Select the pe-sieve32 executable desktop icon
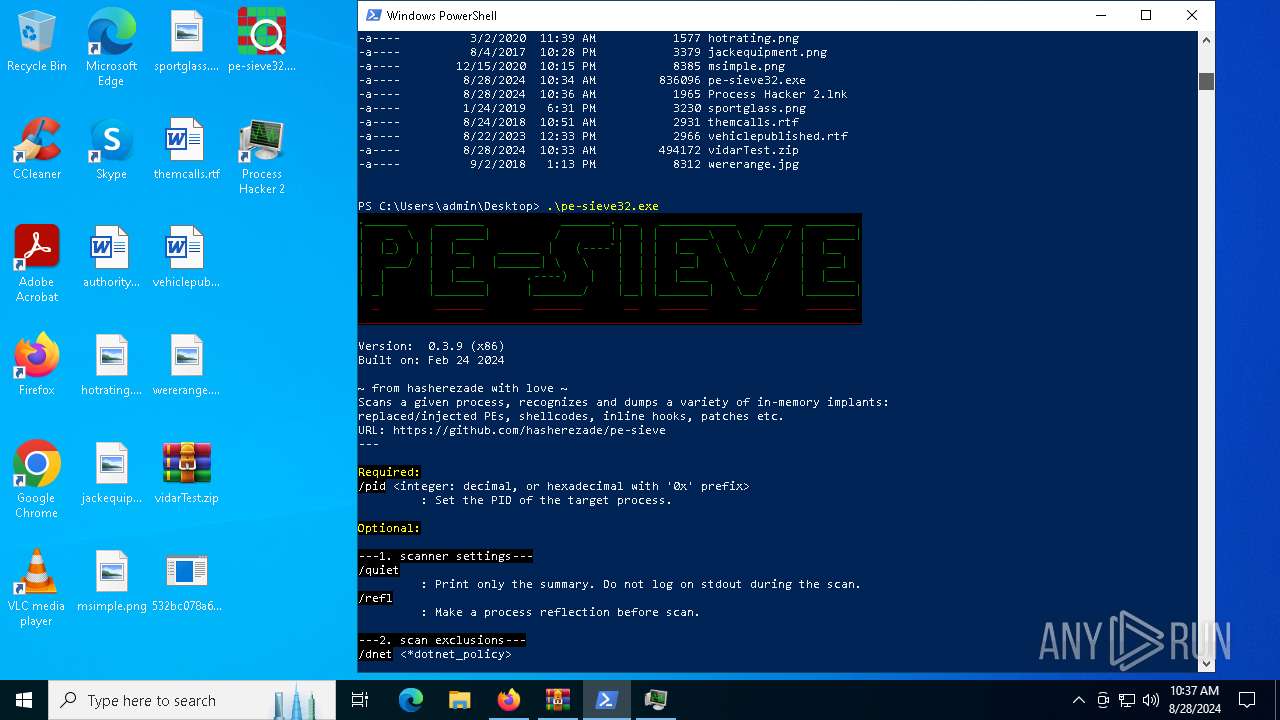The height and width of the screenshot is (720, 1280). click(x=262, y=42)
